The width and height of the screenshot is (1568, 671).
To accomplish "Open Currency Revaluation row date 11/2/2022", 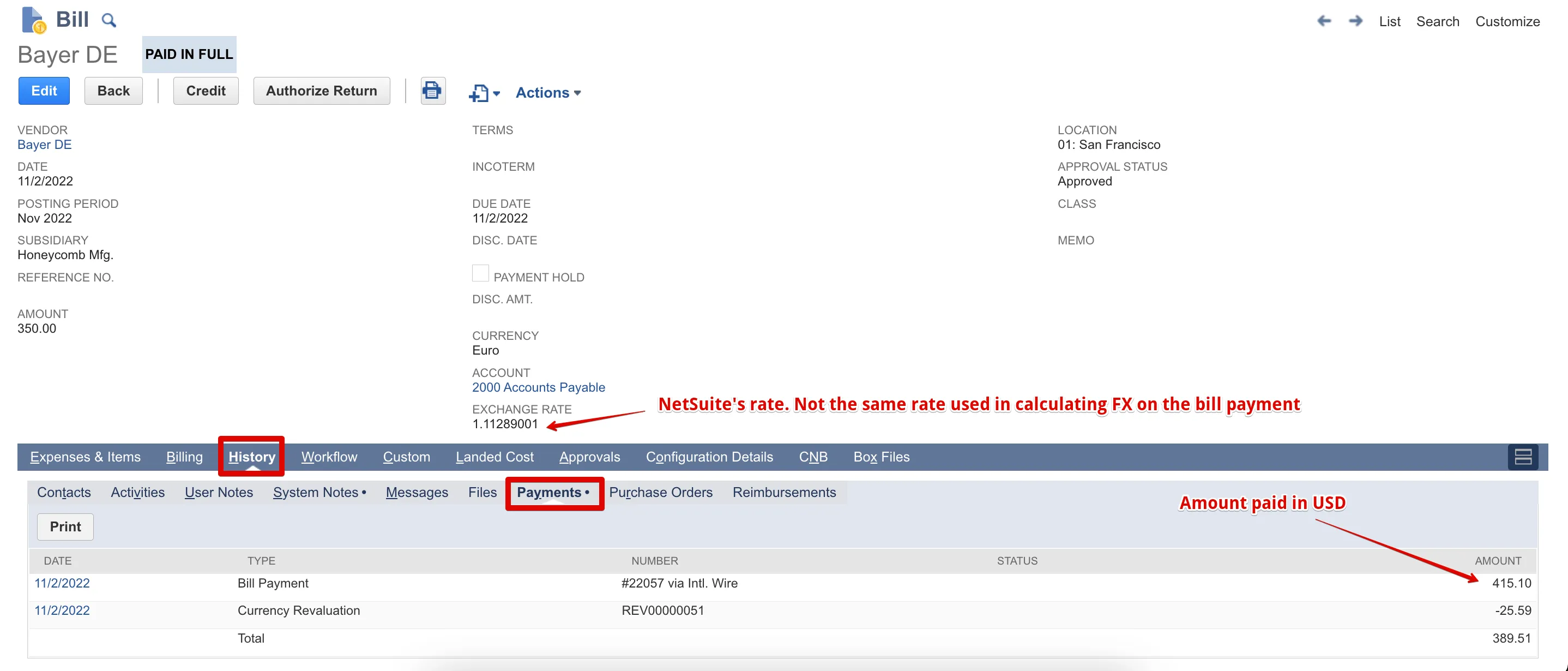I will (62, 610).
